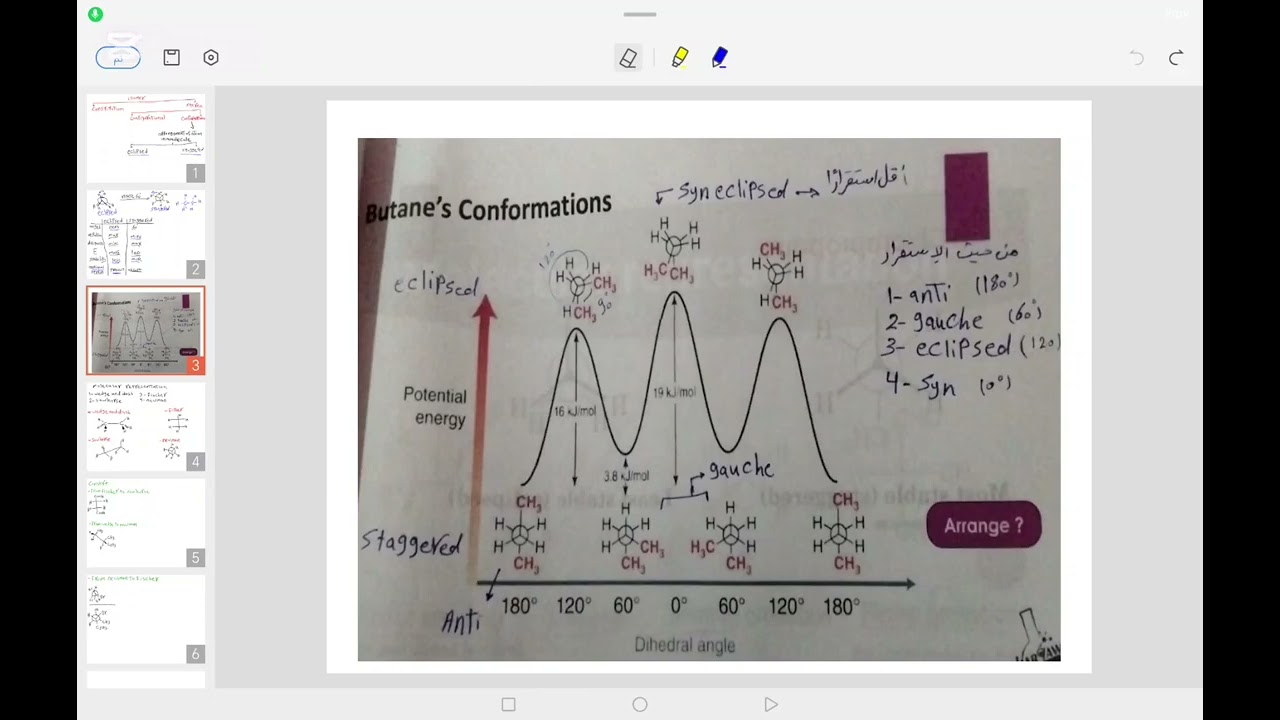The width and height of the screenshot is (1280, 720).
Task: Open page 1 thumbnail
Action: click(146, 138)
